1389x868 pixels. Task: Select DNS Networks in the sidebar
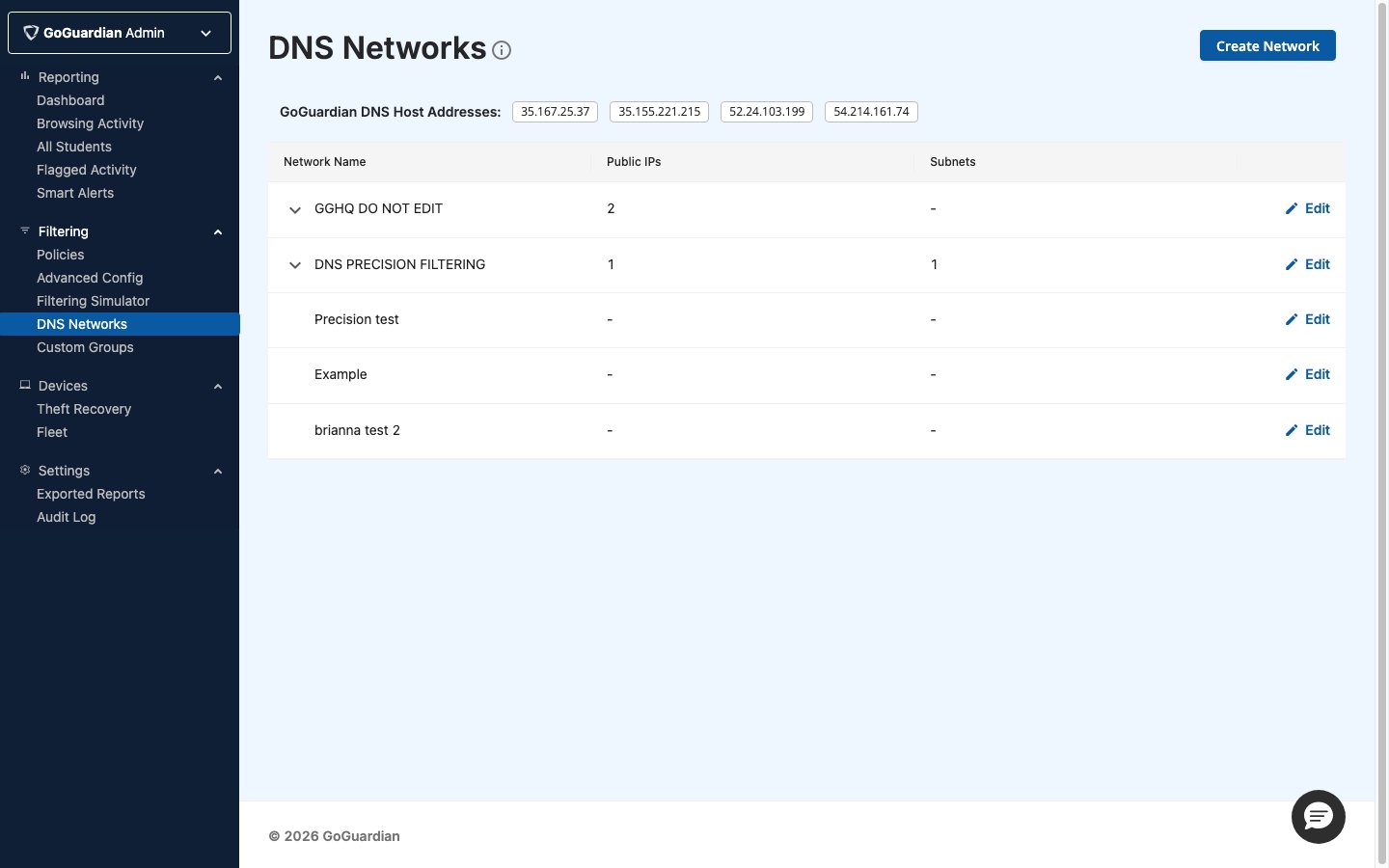point(120,324)
